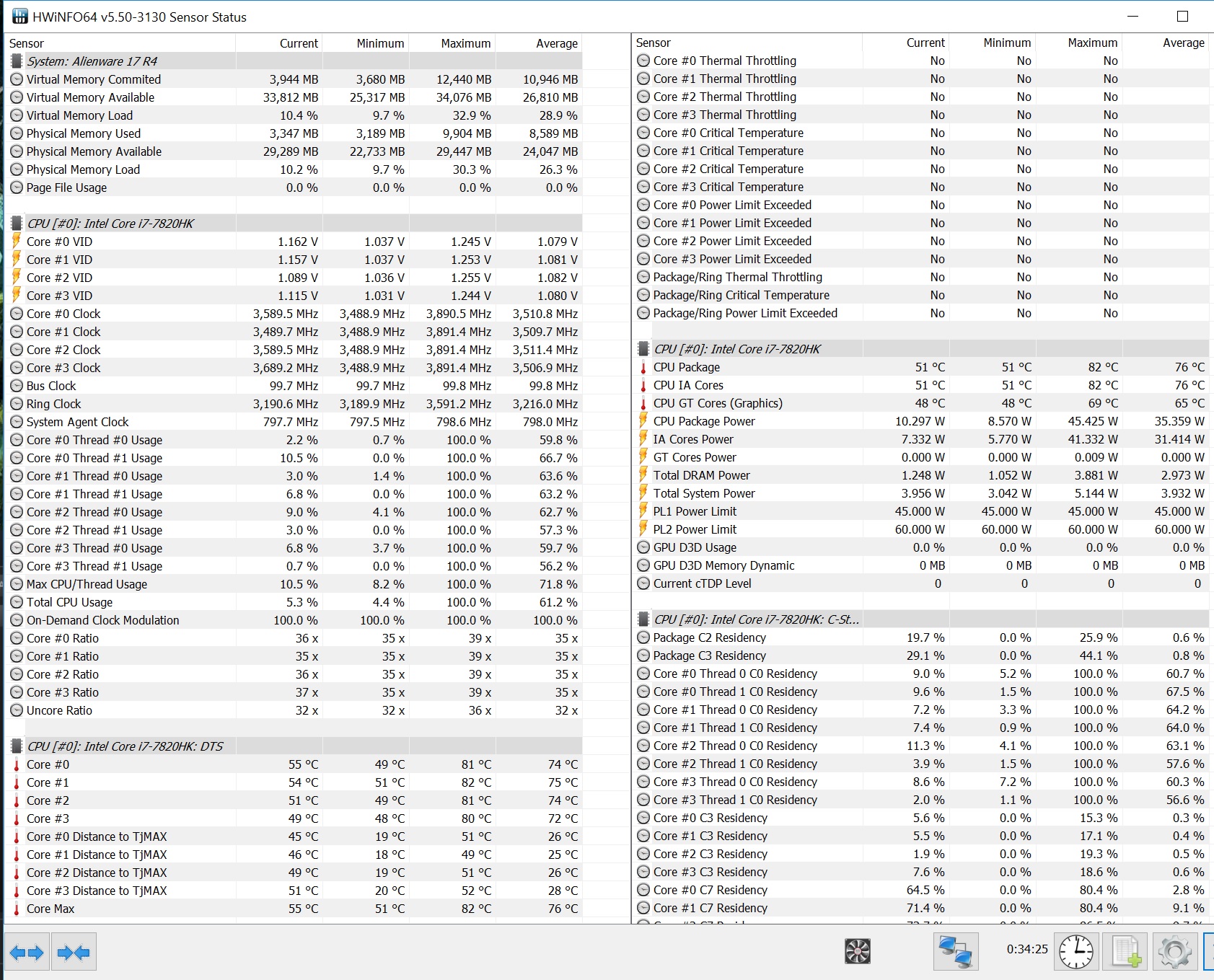Screen dimensions: 1214x980
Task: Click CPU Package Power lightning icon
Action: (643, 420)
